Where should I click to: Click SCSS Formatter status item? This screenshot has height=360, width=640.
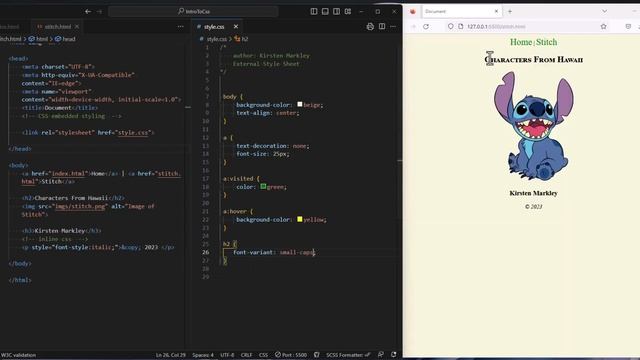348,355
